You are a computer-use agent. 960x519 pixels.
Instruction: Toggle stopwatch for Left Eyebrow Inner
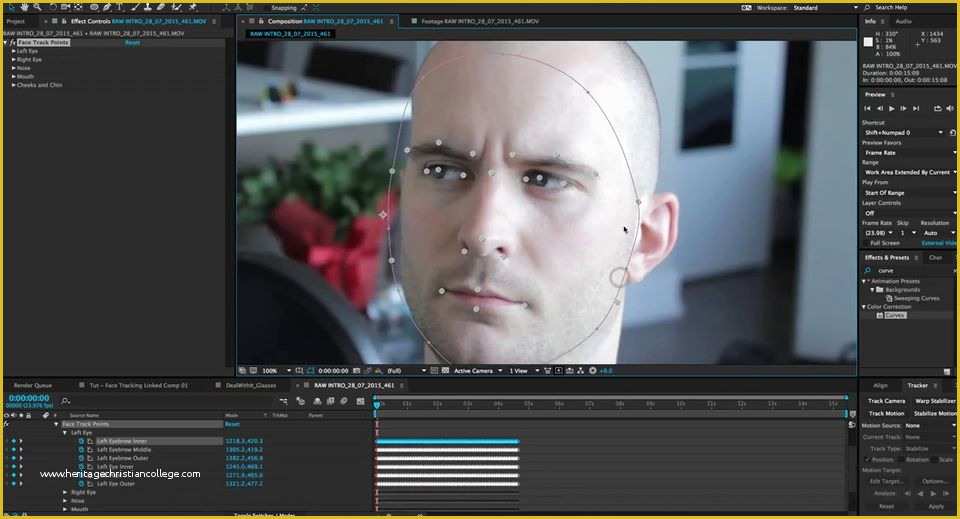pos(81,441)
